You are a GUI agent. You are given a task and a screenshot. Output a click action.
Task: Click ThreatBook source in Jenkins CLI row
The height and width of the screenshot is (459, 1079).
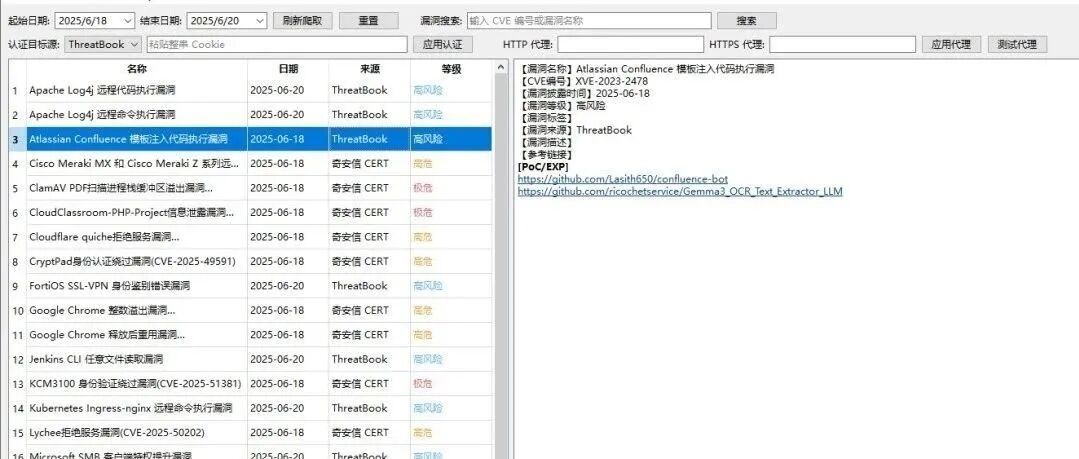tap(359, 359)
